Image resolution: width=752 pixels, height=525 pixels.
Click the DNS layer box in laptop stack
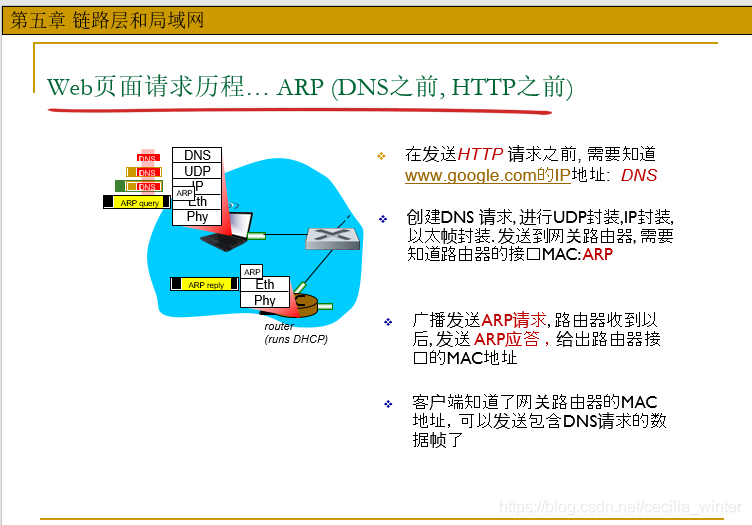click(x=197, y=155)
